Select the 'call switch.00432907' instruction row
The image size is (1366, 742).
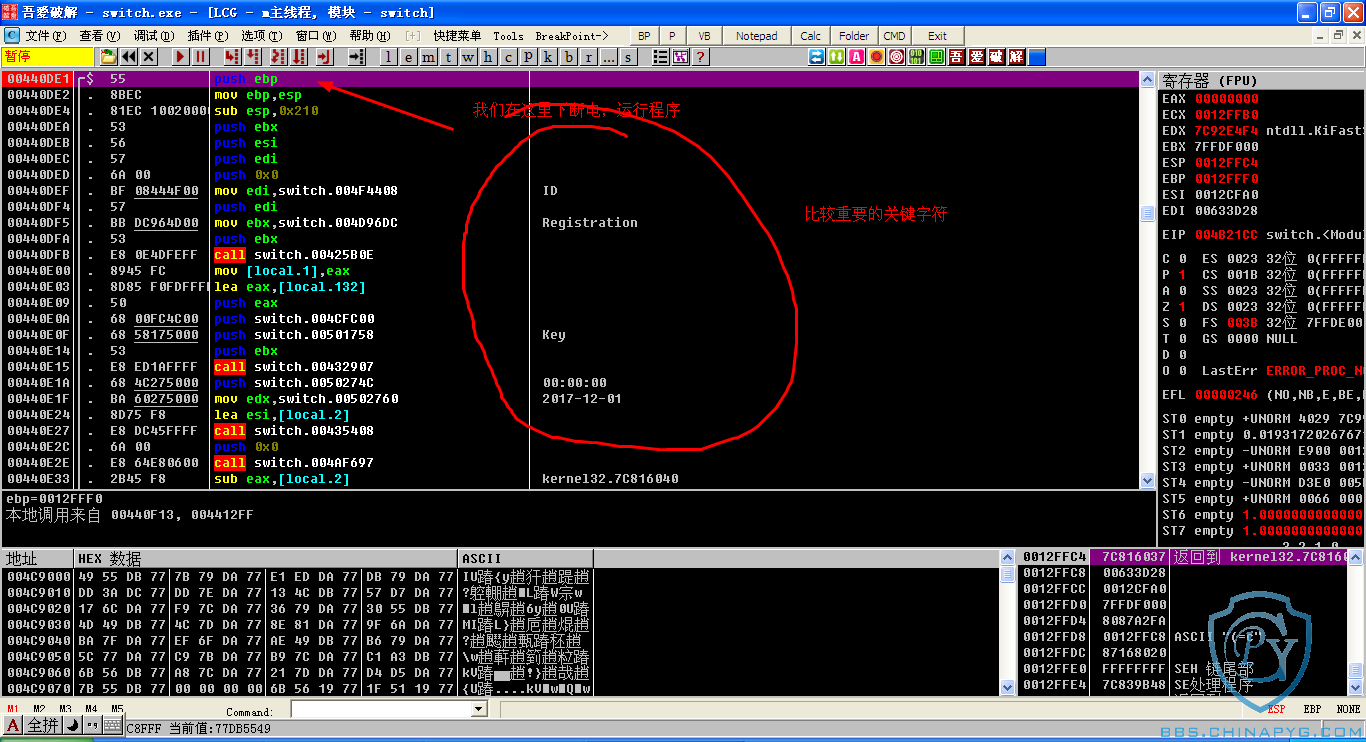(x=570, y=367)
